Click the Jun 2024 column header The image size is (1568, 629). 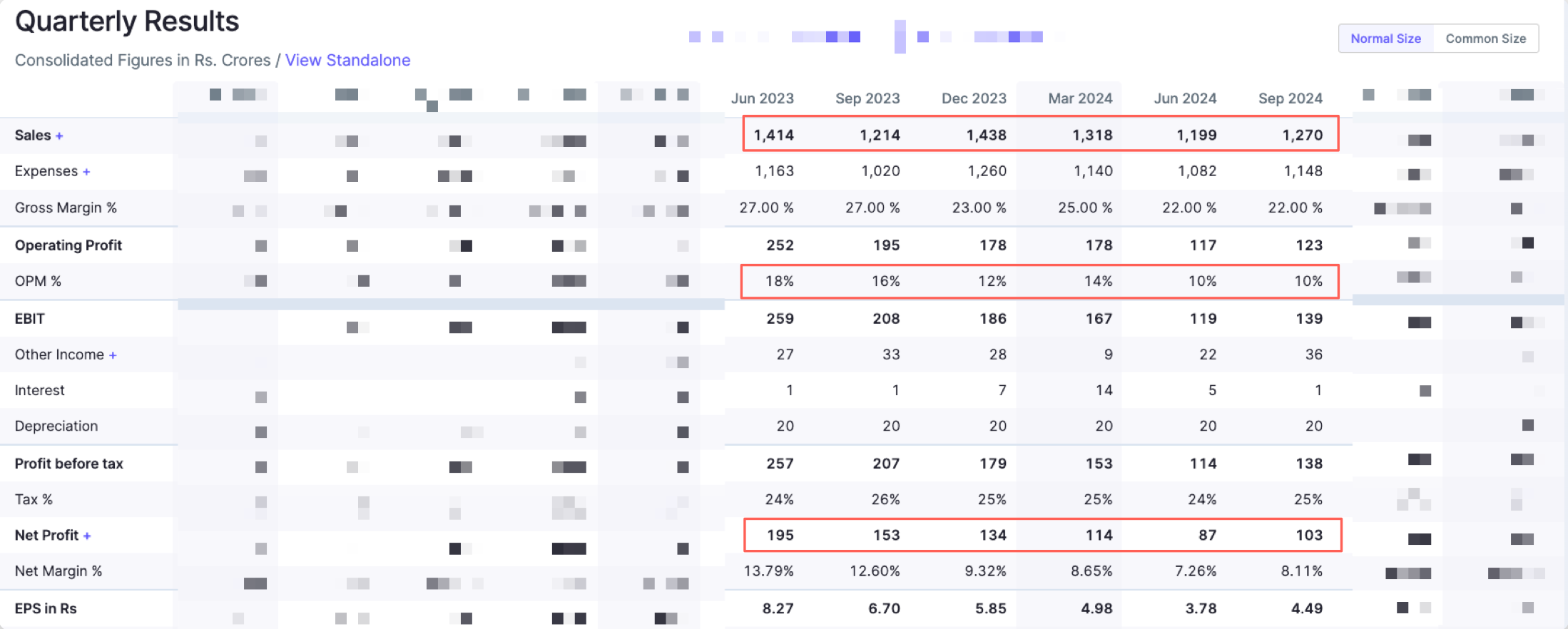coord(1185,98)
